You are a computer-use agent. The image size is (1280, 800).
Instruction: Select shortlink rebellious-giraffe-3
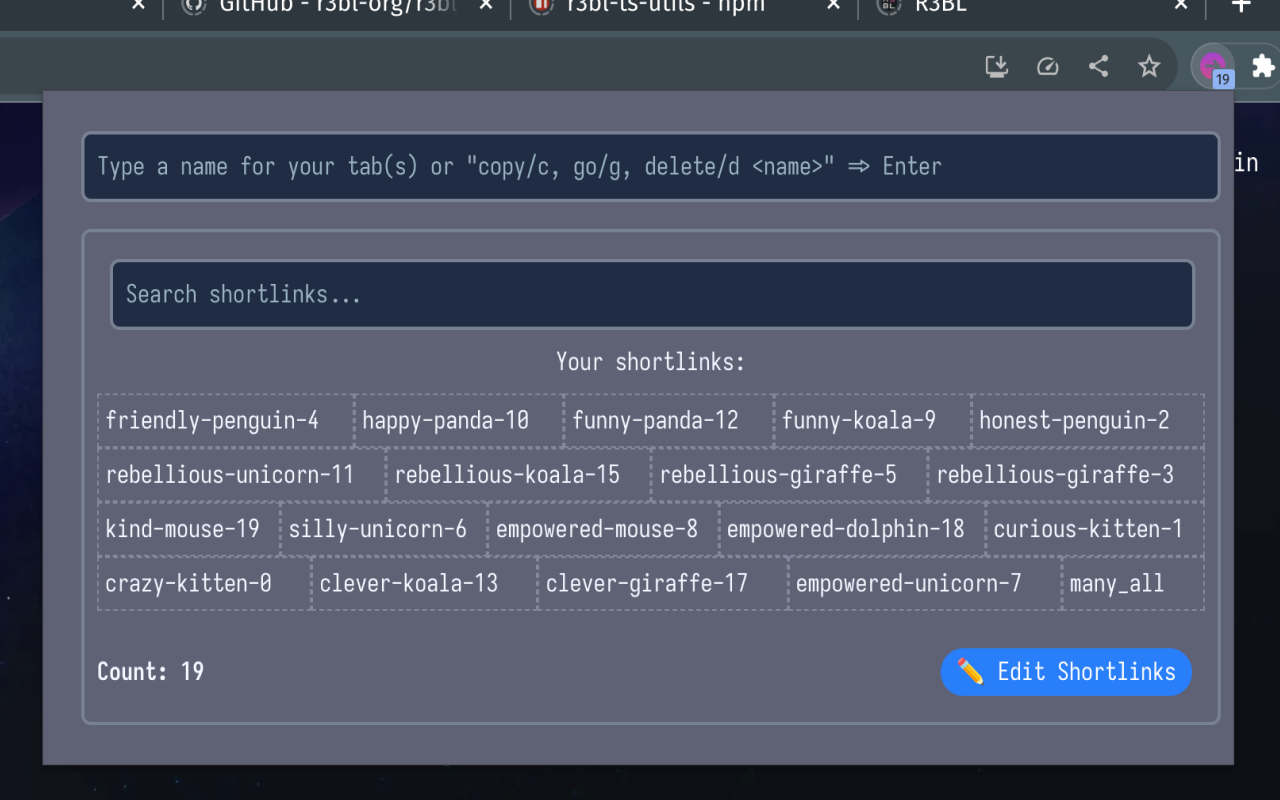(1066, 474)
